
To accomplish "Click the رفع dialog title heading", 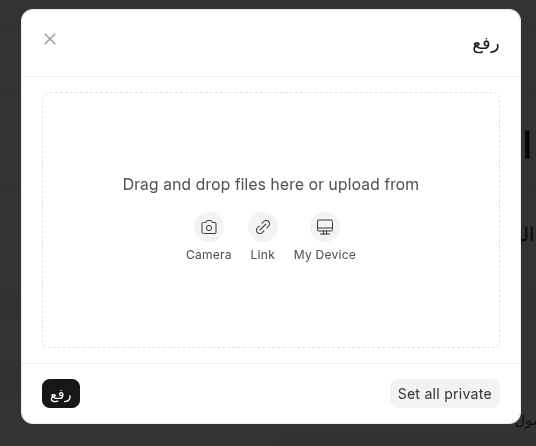I will (x=486, y=45).
